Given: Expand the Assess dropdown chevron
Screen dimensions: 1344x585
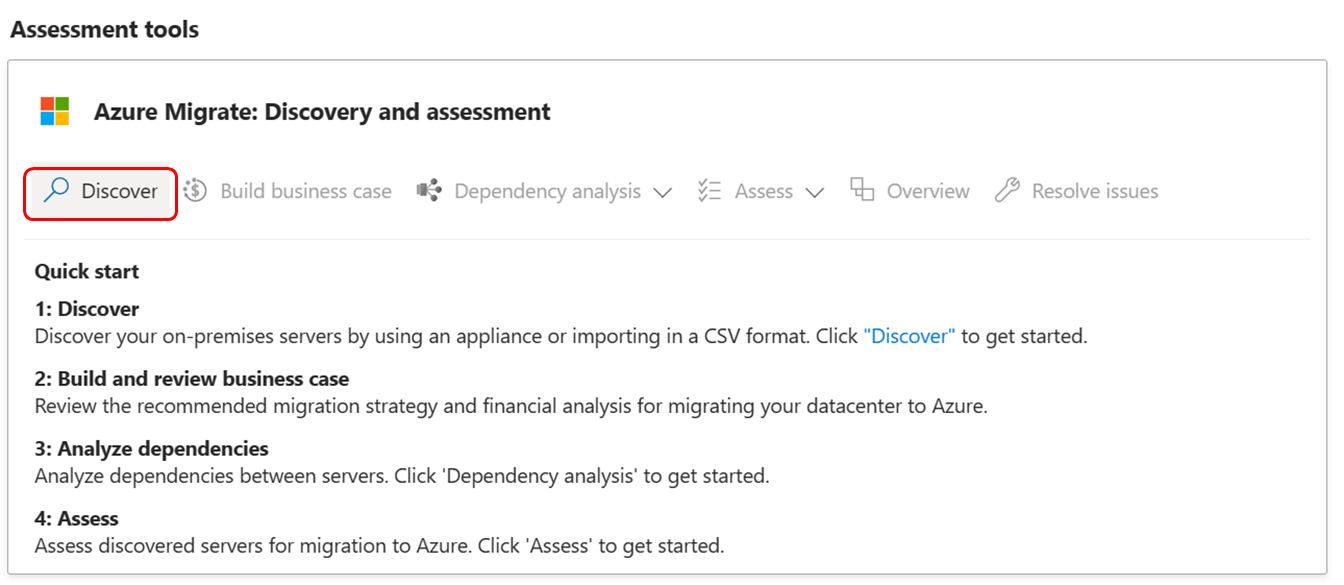Looking at the screenshot, I should (x=816, y=192).
